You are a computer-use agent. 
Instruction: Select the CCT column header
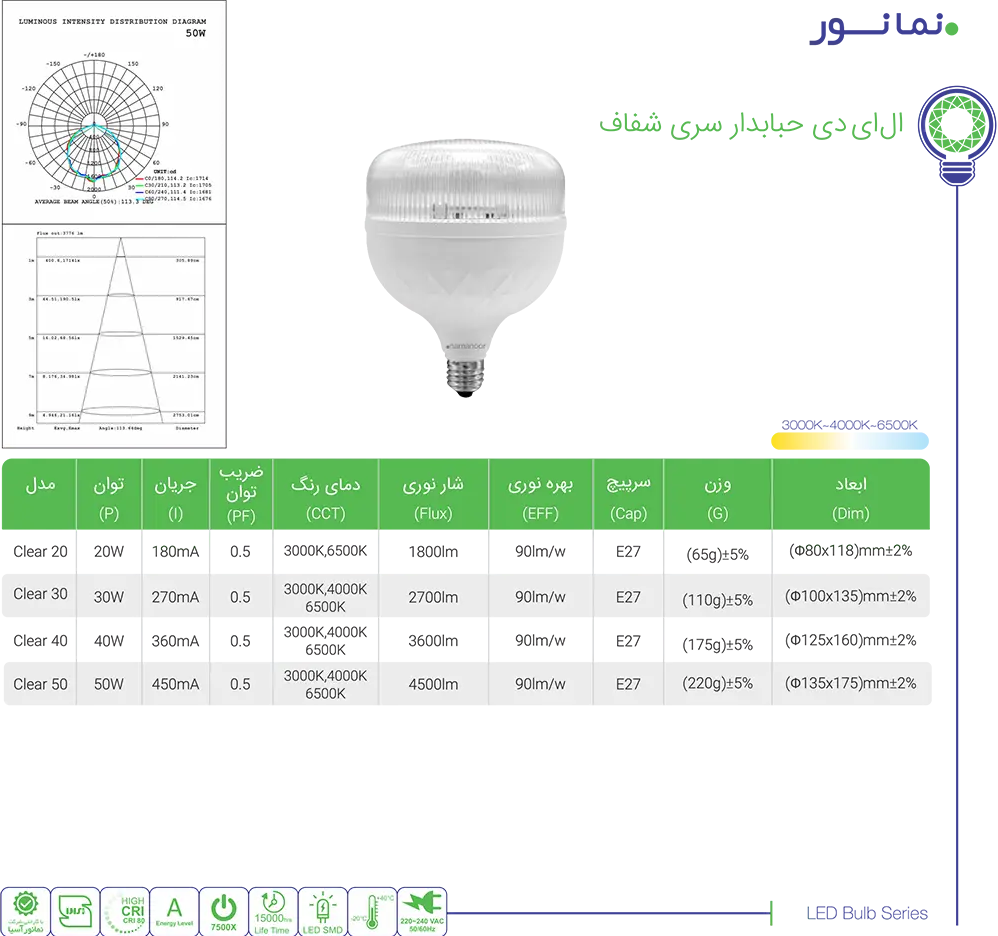(x=325, y=497)
